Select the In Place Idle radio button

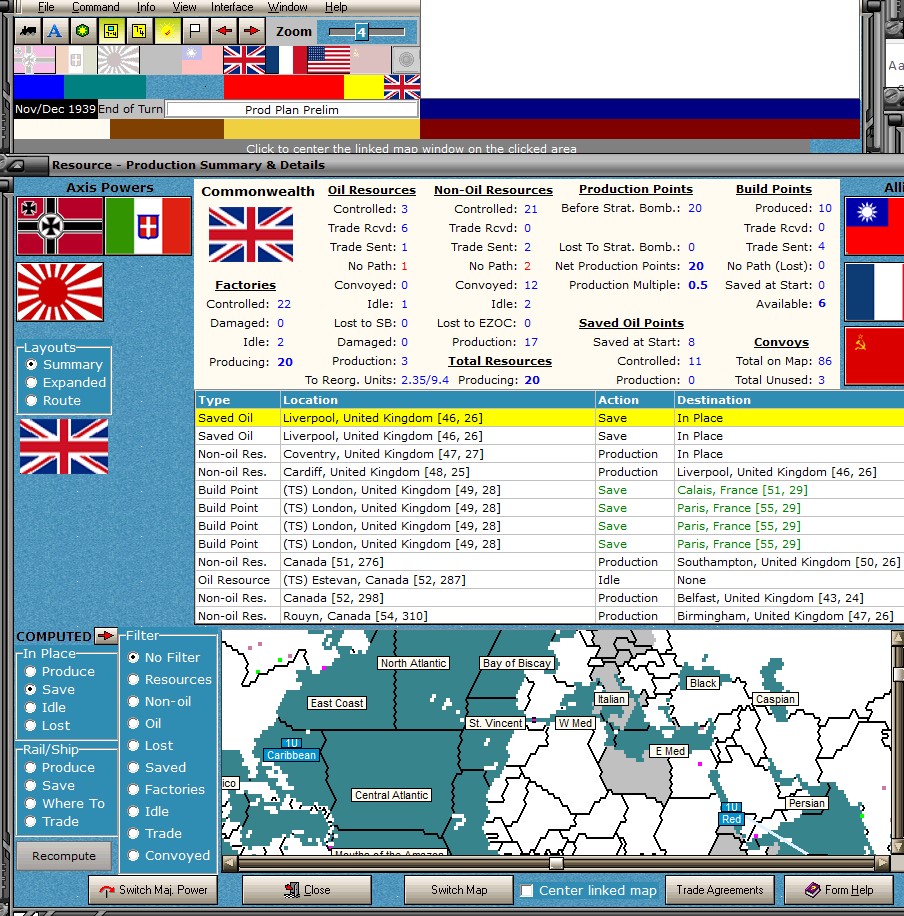(x=30, y=707)
